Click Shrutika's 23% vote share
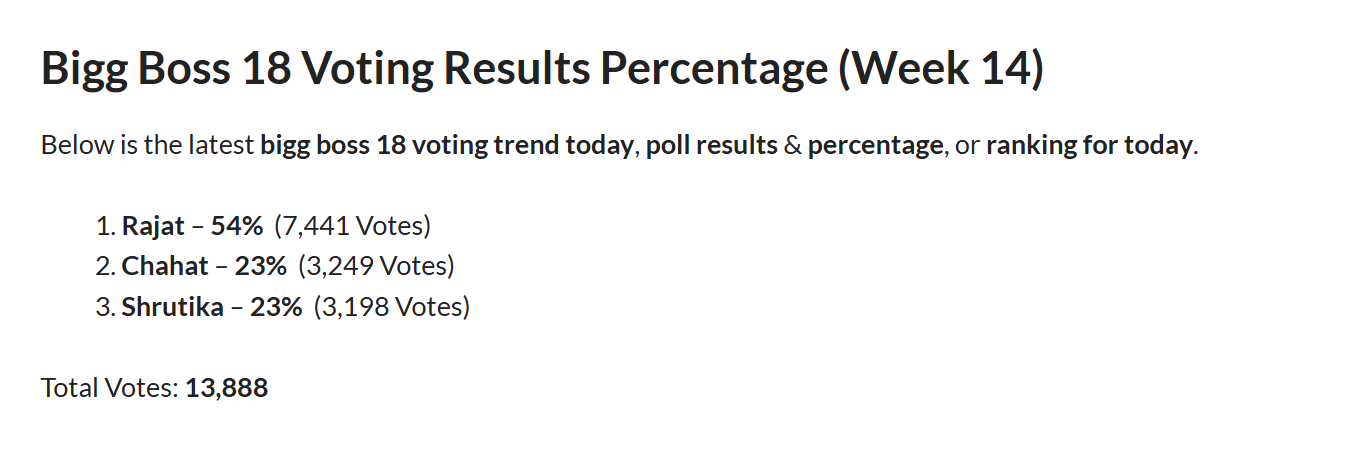Screen dimensions: 1347x450 276,306
